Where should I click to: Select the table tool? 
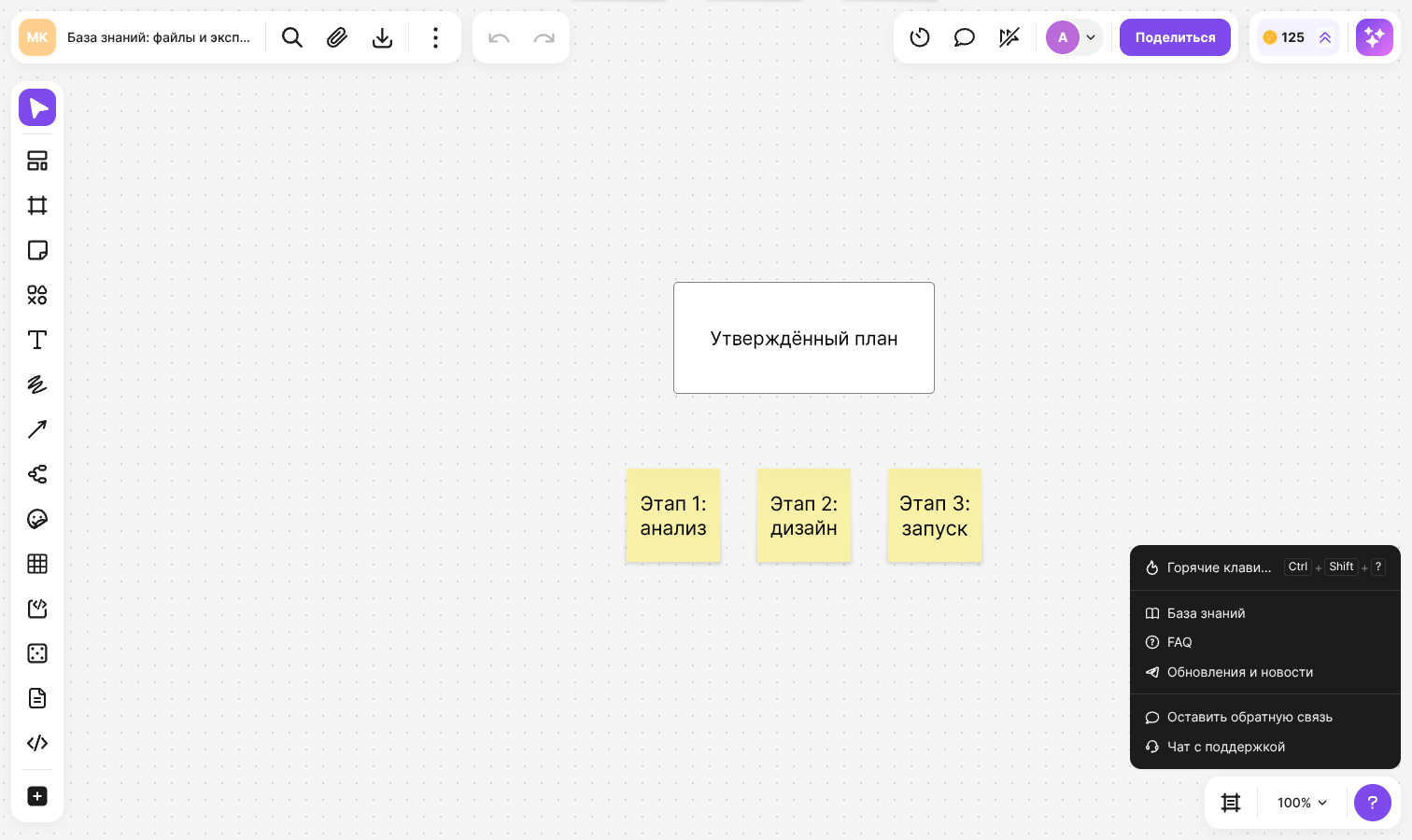tap(37, 564)
